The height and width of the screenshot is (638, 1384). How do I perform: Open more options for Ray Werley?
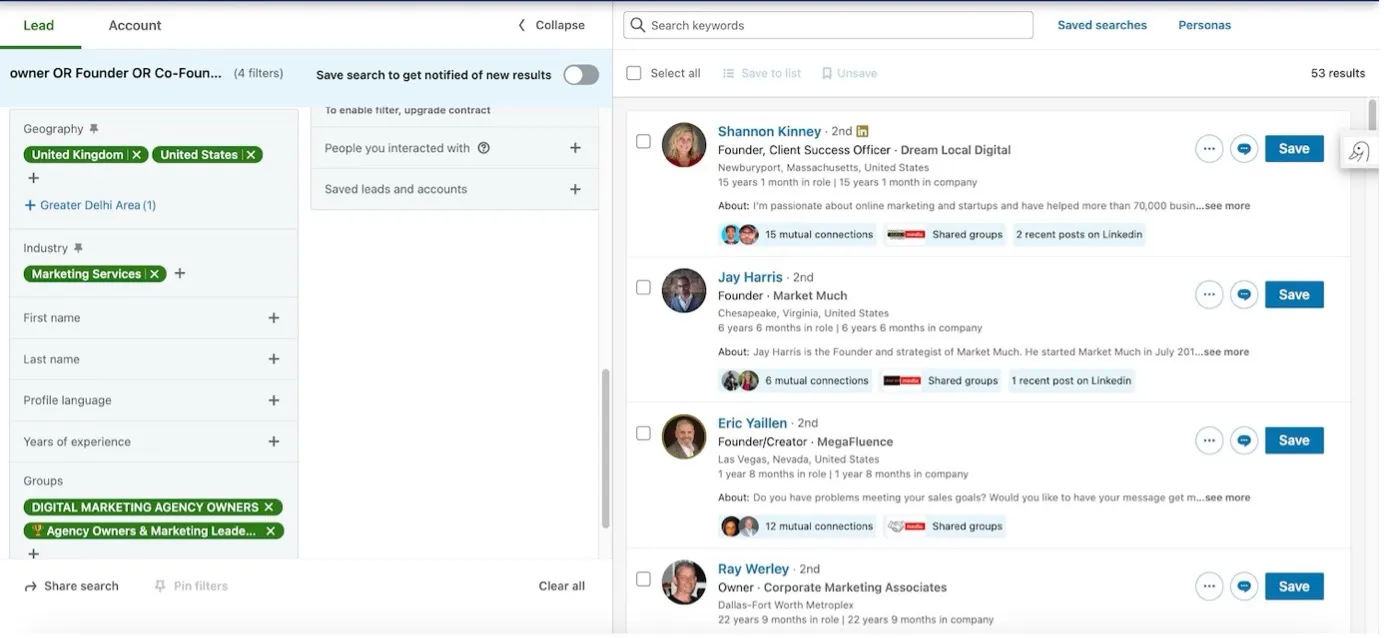pos(1209,587)
